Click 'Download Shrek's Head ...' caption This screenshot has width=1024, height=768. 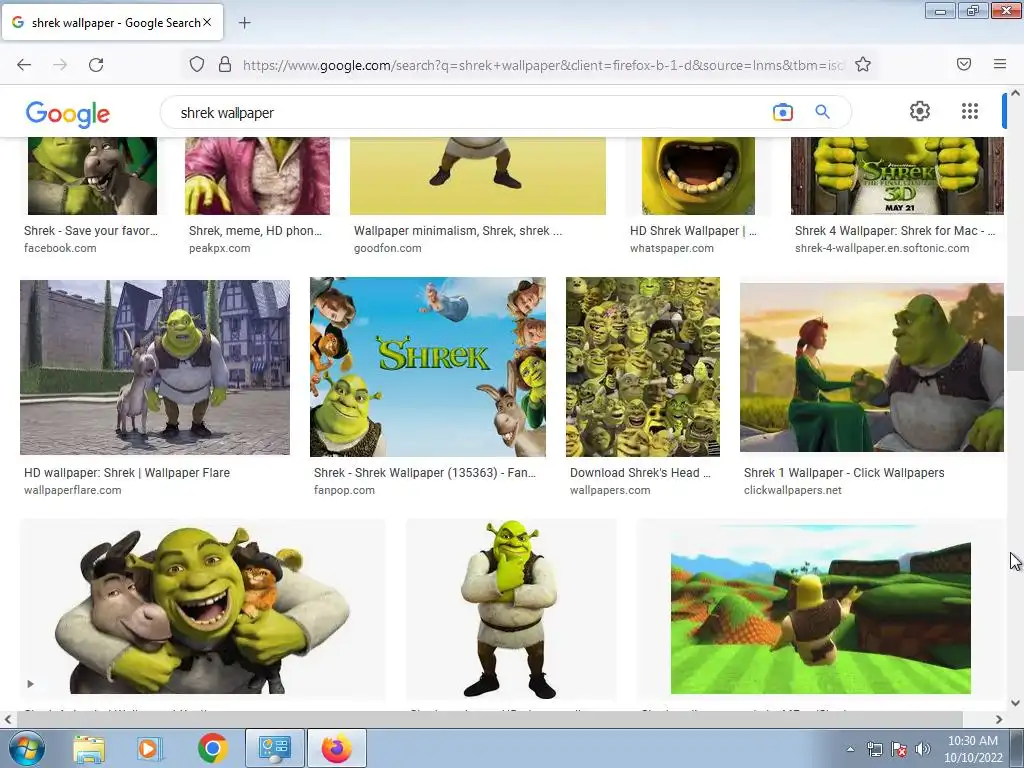click(640, 473)
